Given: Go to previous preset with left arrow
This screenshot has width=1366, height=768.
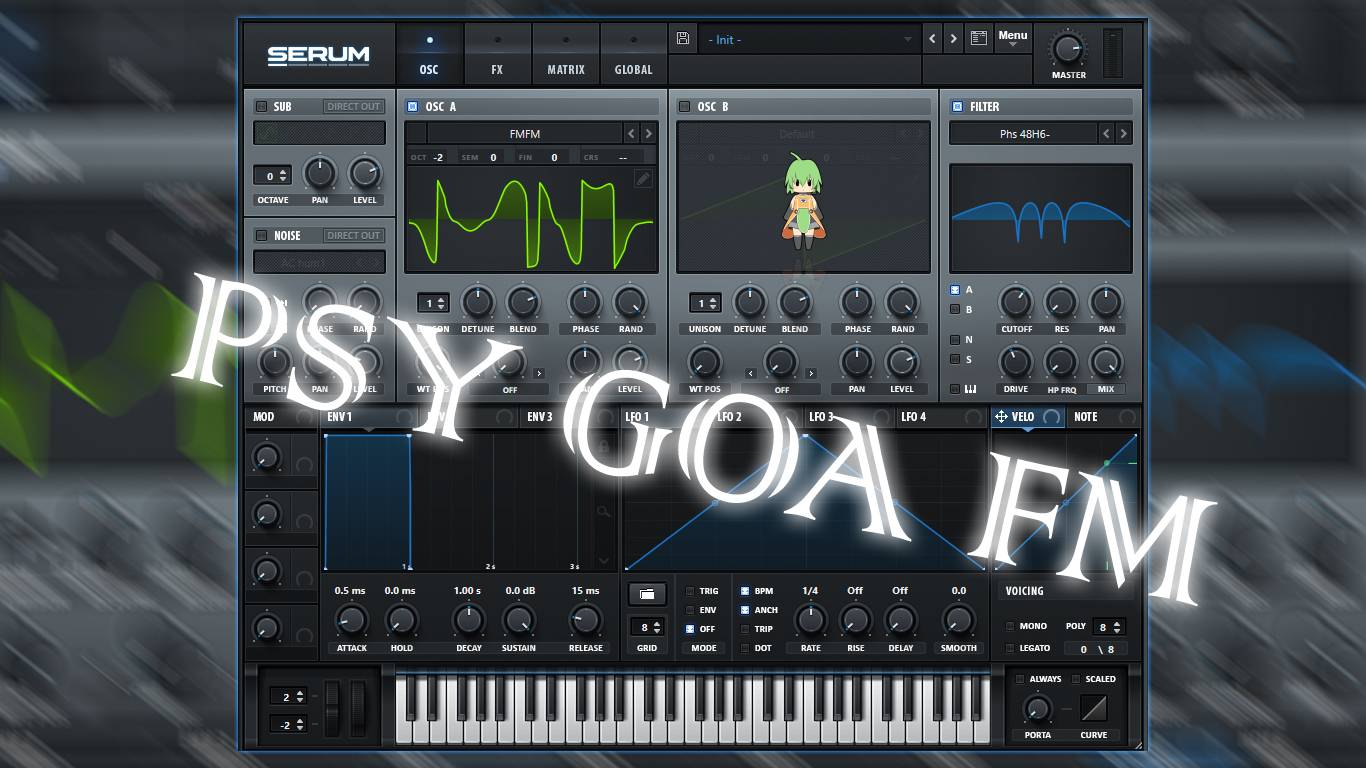Looking at the screenshot, I should coord(933,39).
